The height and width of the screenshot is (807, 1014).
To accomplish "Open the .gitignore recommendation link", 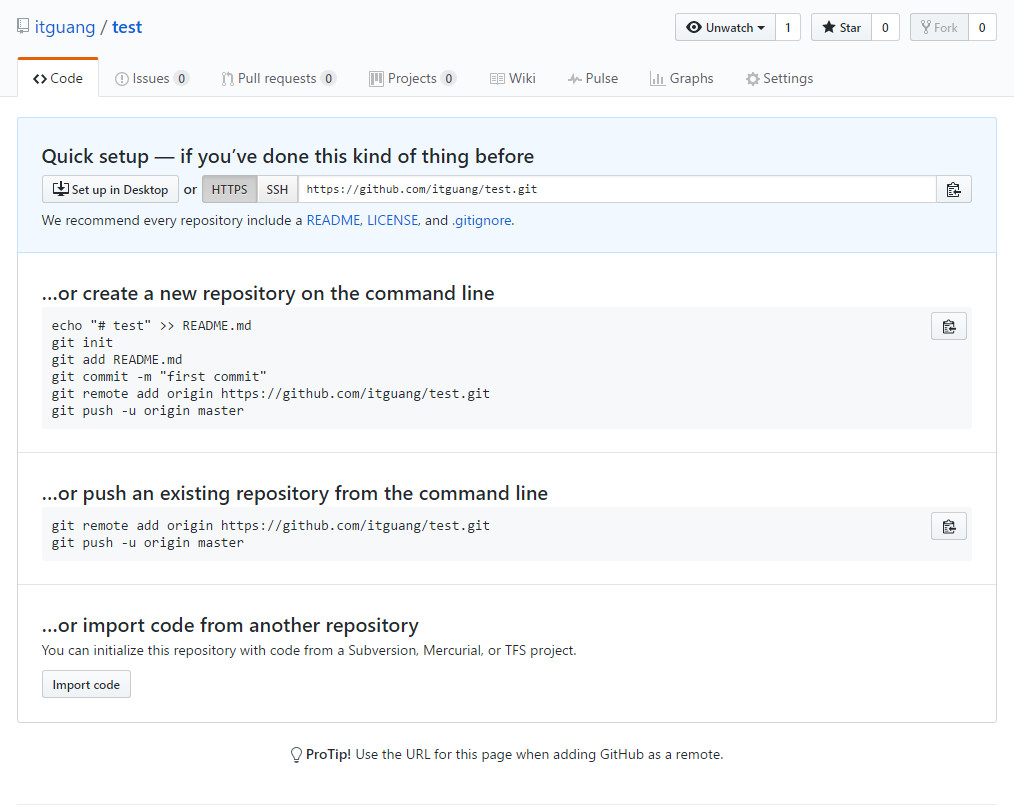I will [482, 221].
